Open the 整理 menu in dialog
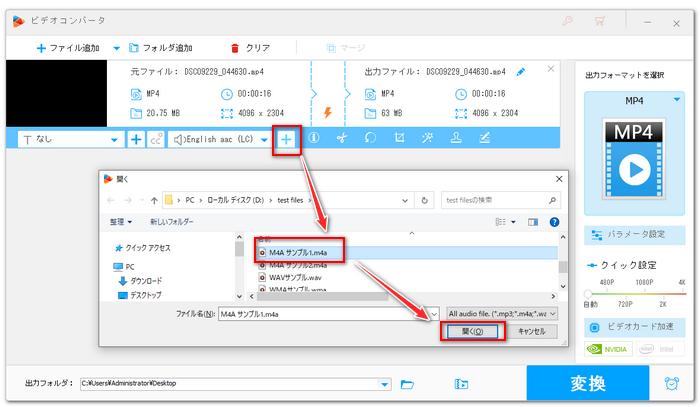This screenshot has width=700, height=407. 121,222
